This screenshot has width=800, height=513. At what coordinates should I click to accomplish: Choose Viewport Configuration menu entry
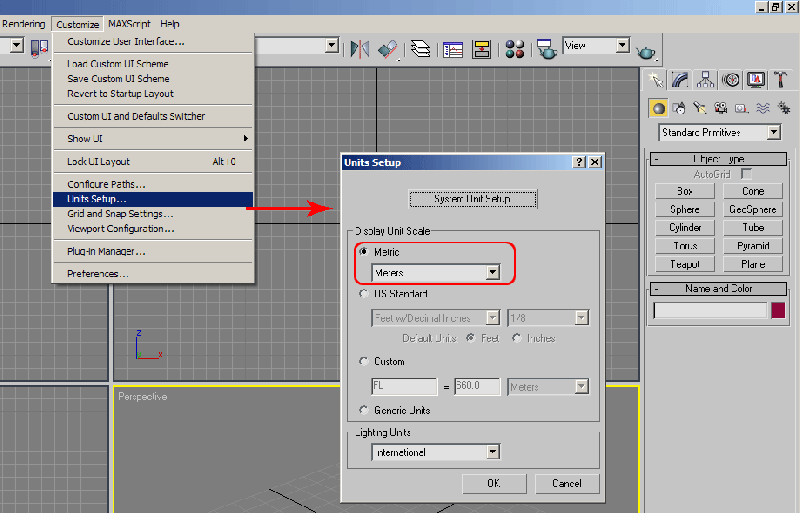coord(153,229)
